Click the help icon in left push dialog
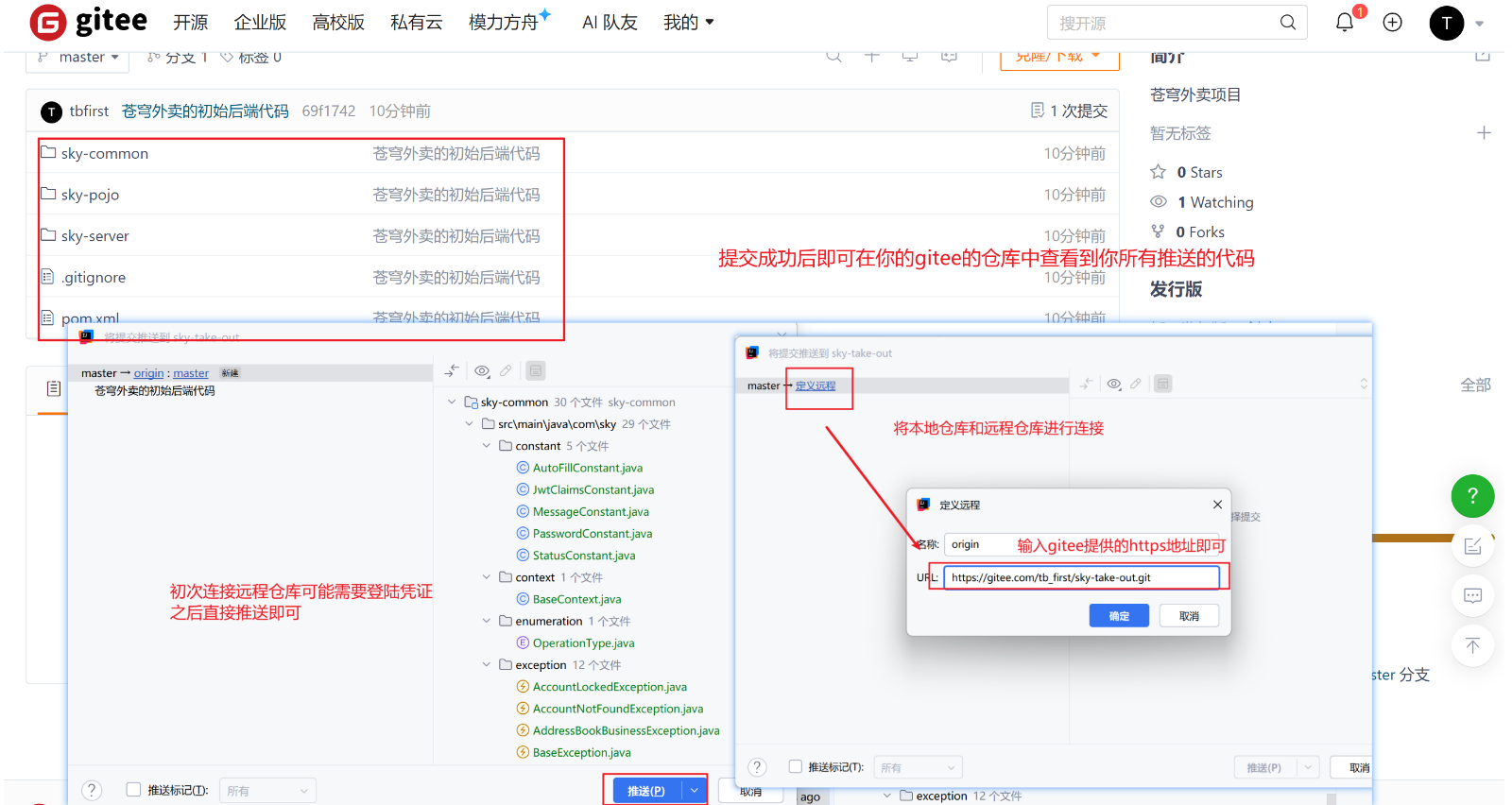 click(92, 790)
